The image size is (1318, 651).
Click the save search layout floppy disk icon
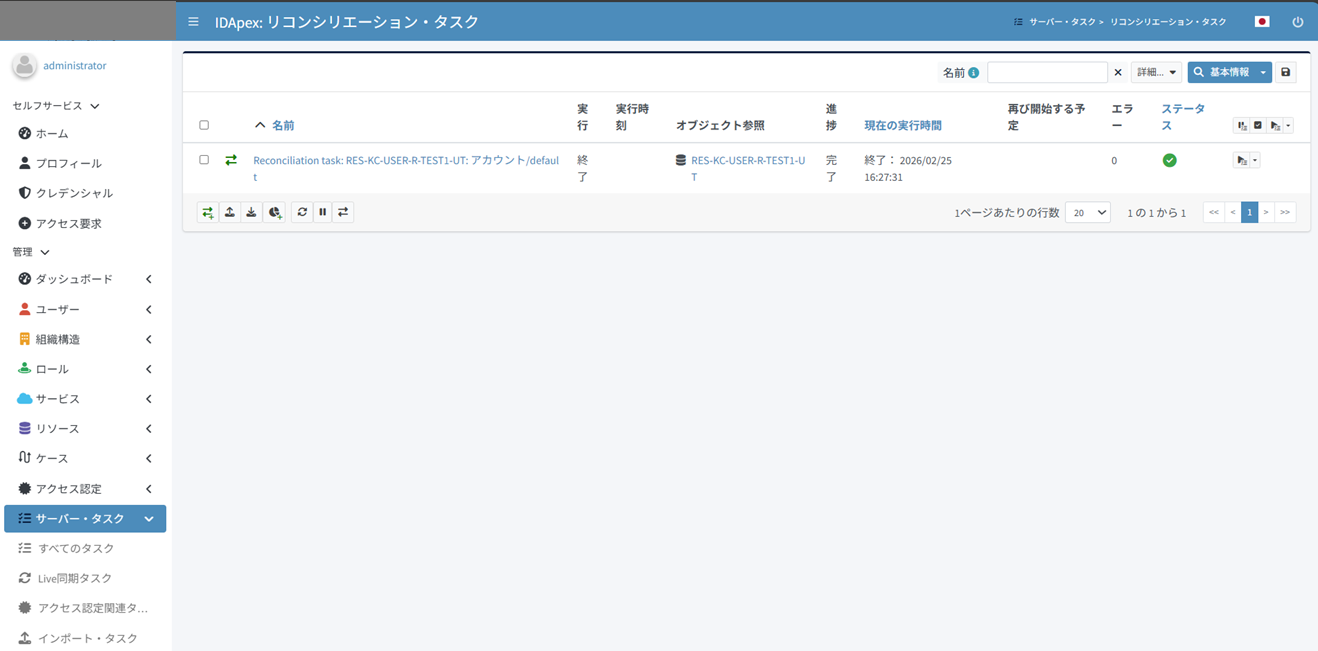click(x=1285, y=71)
